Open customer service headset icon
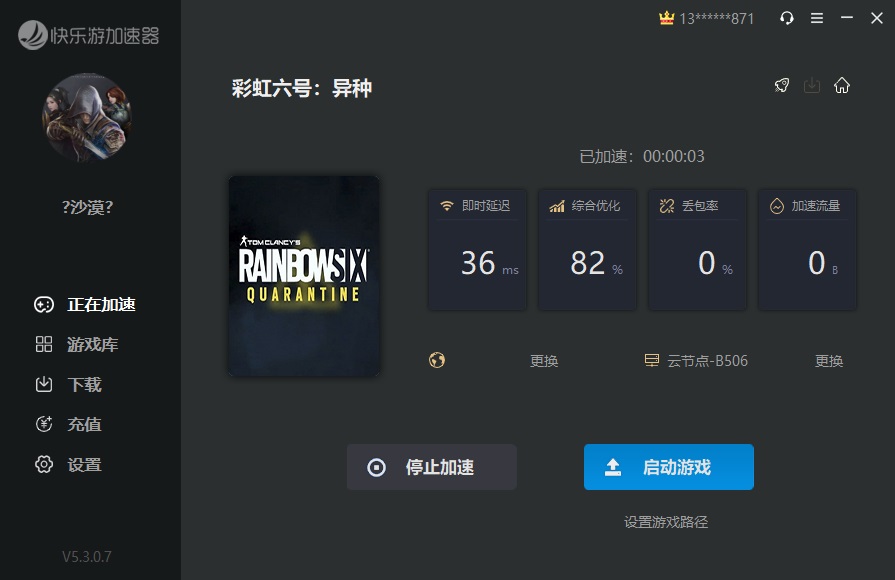Image resolution: width=895 pixels, height=580 pixels. [x=787, y=18]
